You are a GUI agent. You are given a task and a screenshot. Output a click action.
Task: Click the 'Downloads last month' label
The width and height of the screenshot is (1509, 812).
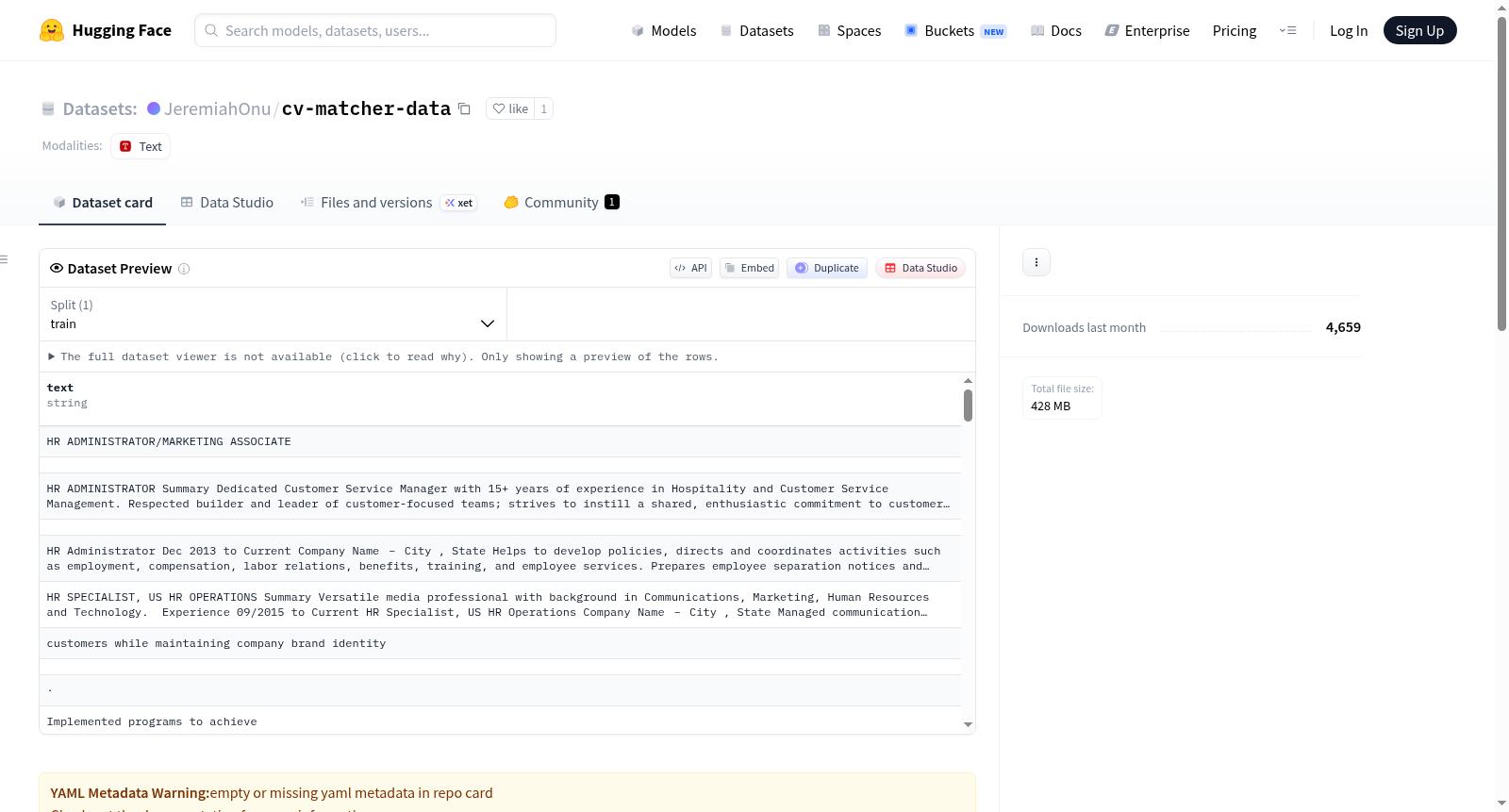tap(1085, 327)
